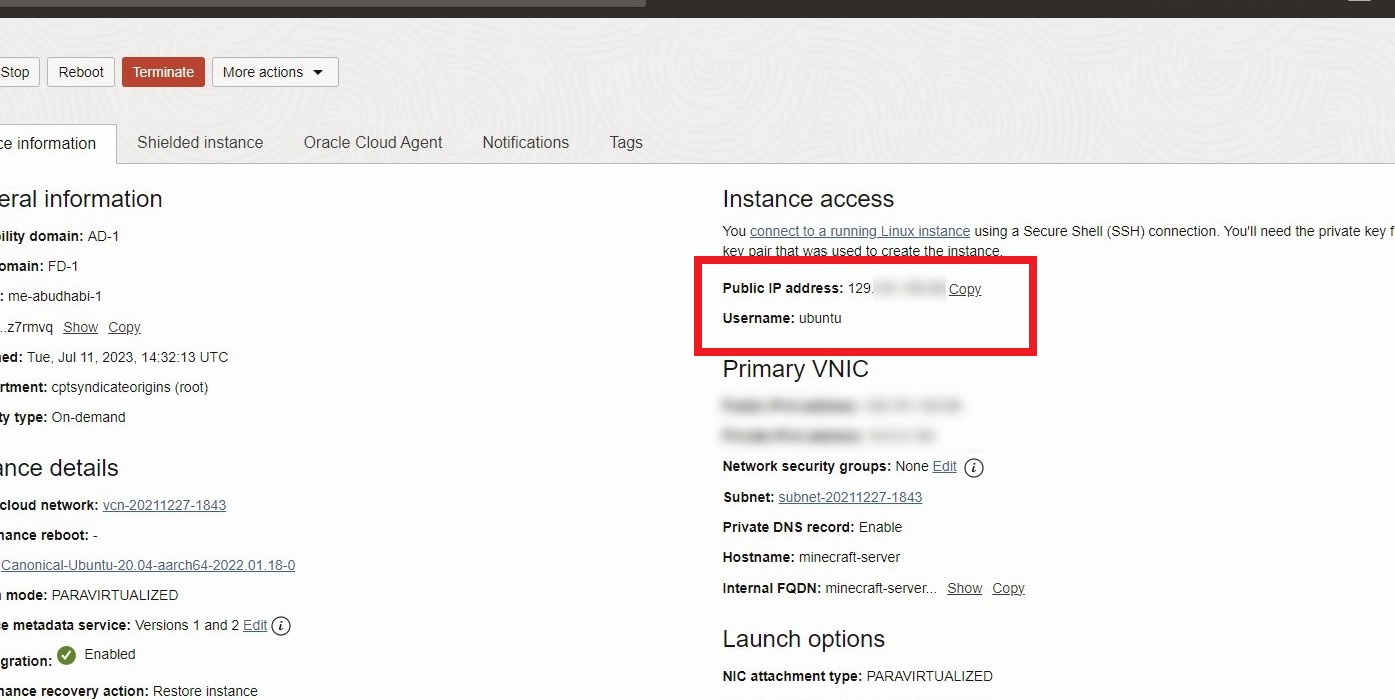The height and width of the screenshot is (700, 1395).
Task: Click the info icon next to metadata service Edit
Action: click(x=281, y=625)
